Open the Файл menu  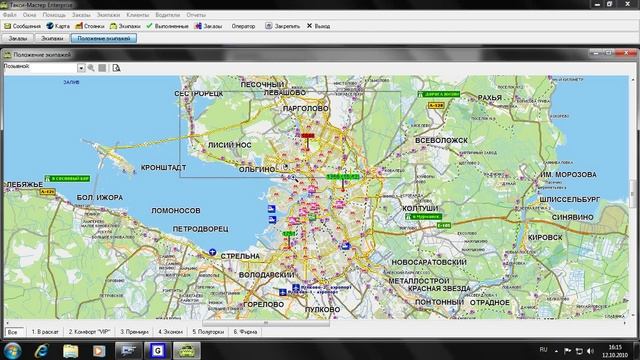pyautogui.click(x=9, y=15)
